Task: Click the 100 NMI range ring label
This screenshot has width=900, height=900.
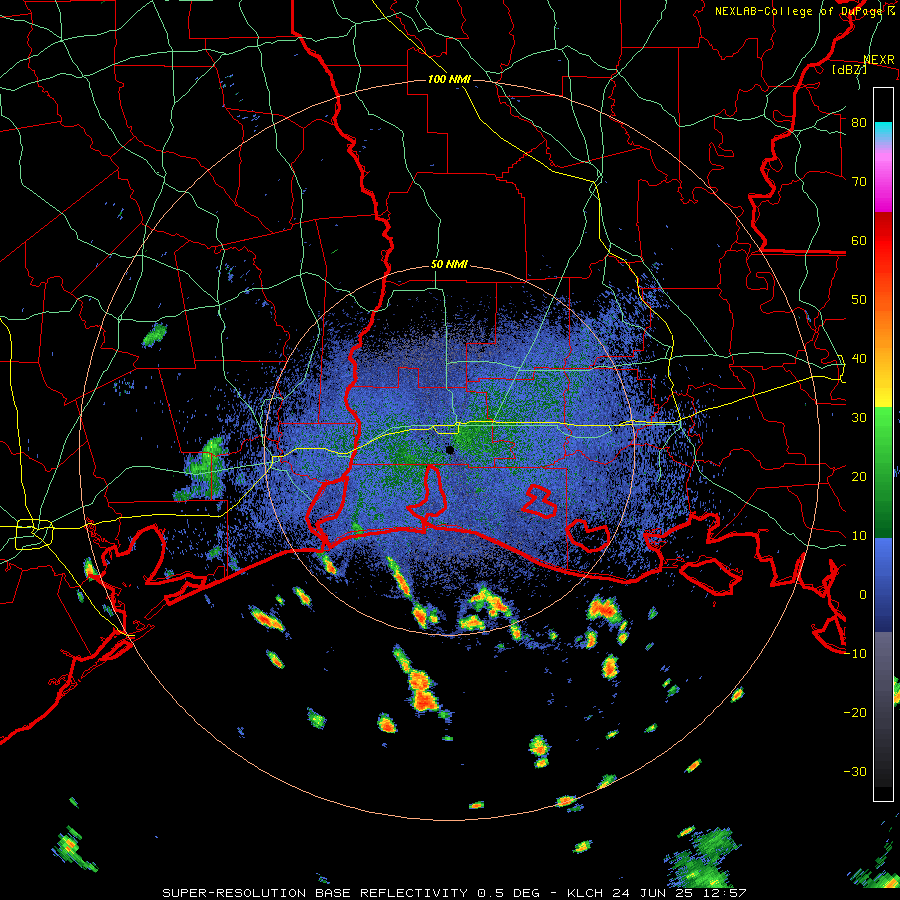Action: (x=449, y=79)
